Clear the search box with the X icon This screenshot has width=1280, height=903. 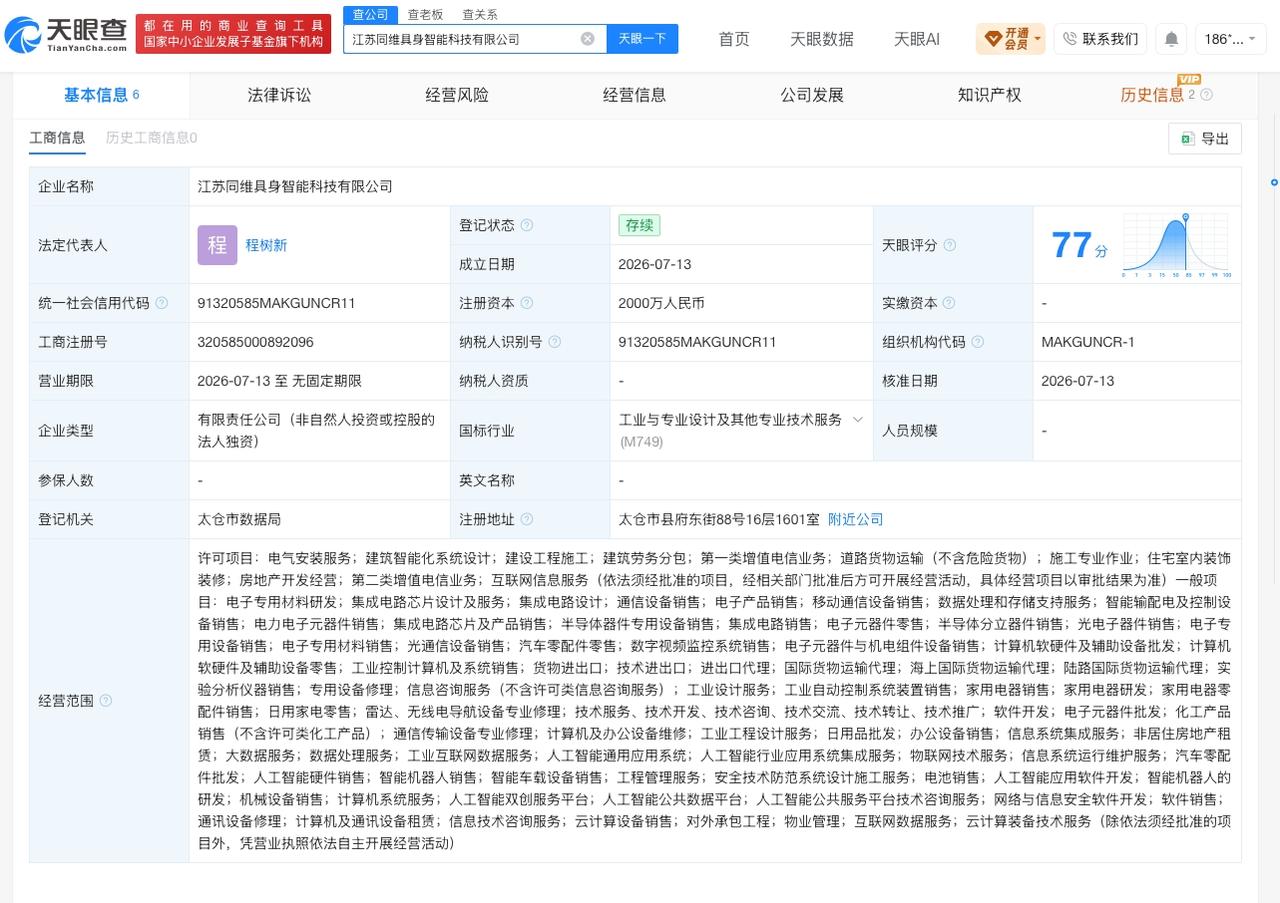point(588,39)
